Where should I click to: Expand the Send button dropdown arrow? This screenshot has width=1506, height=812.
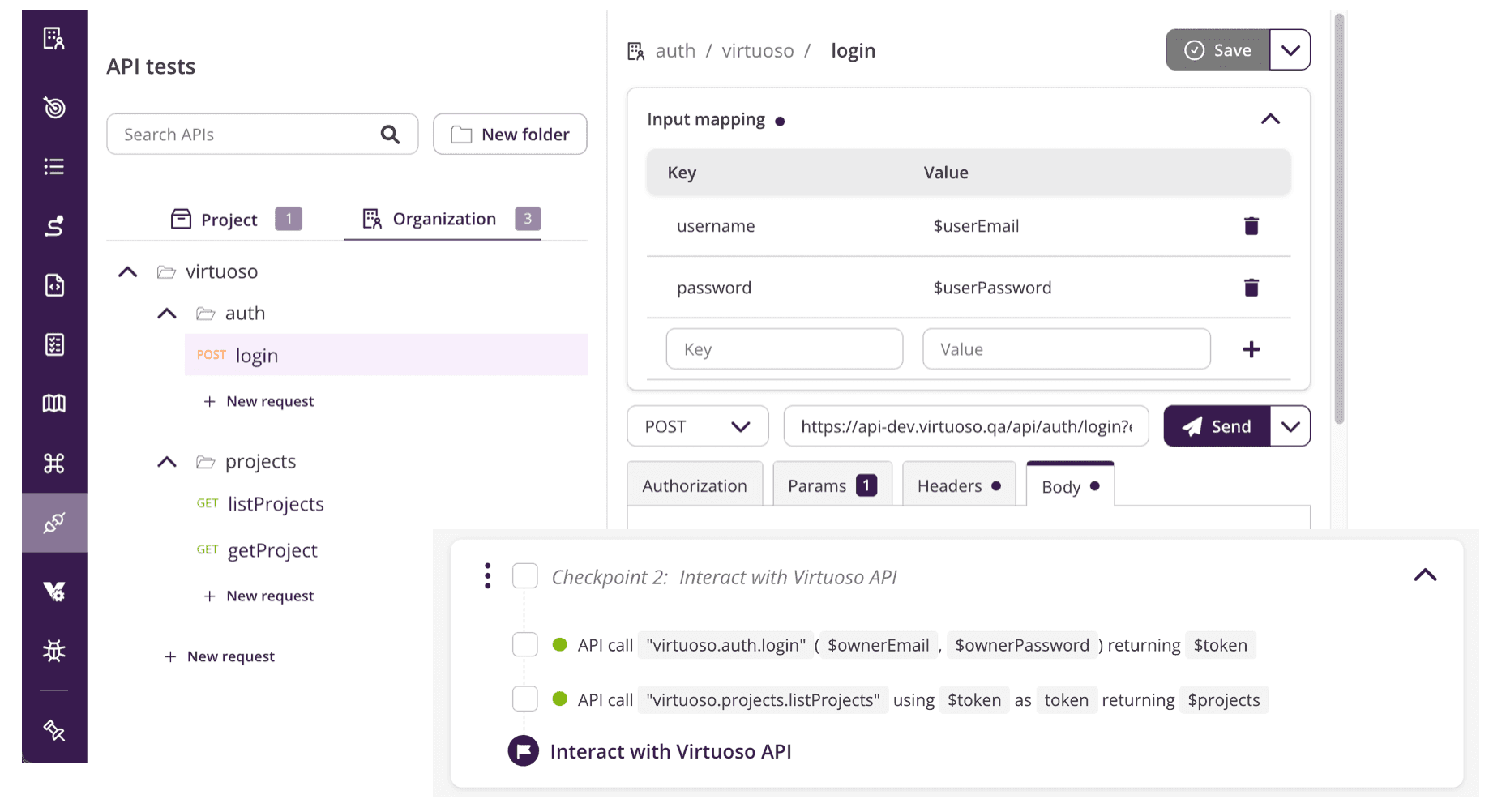coord(1290,426)
